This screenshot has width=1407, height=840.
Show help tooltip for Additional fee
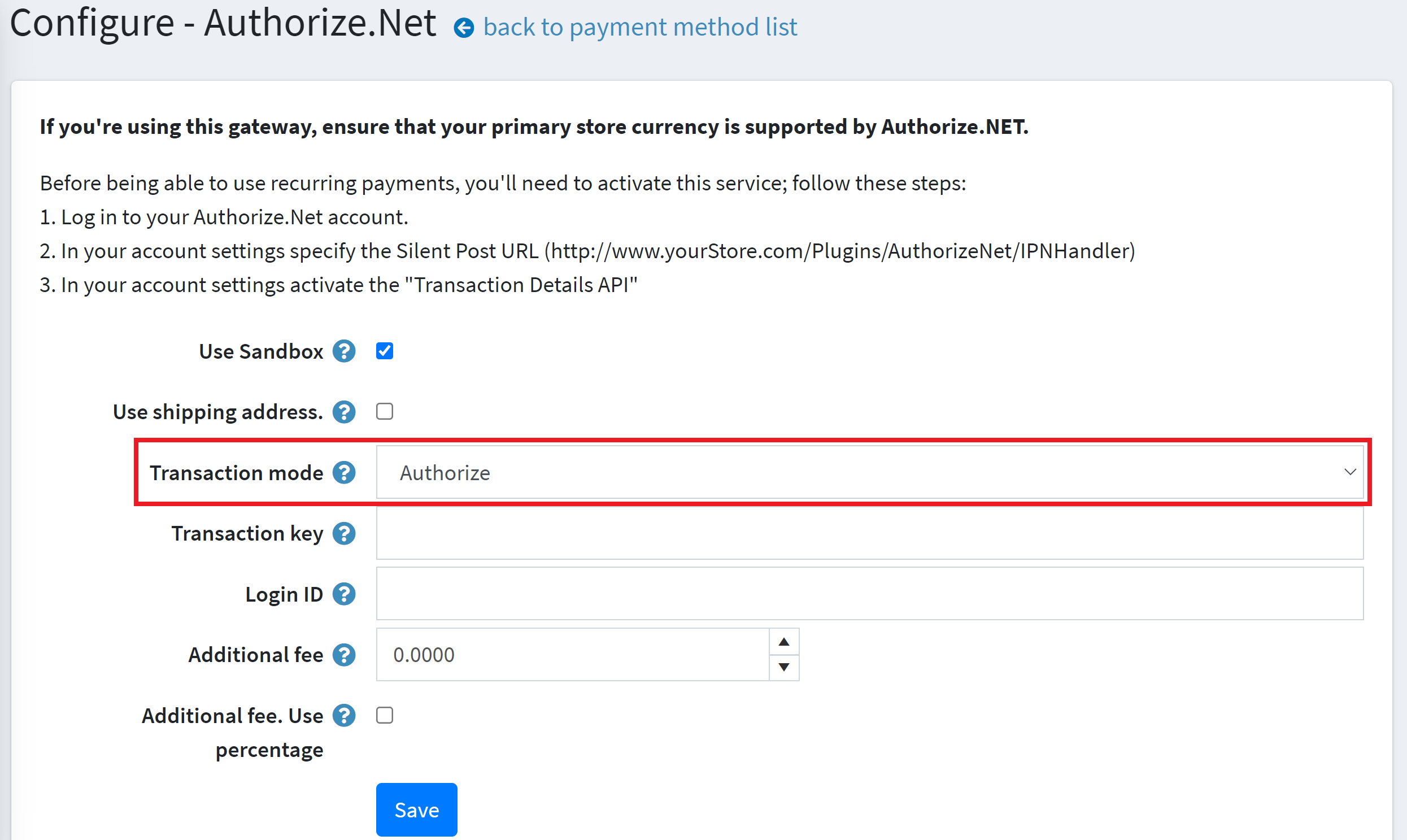[344, 655]
